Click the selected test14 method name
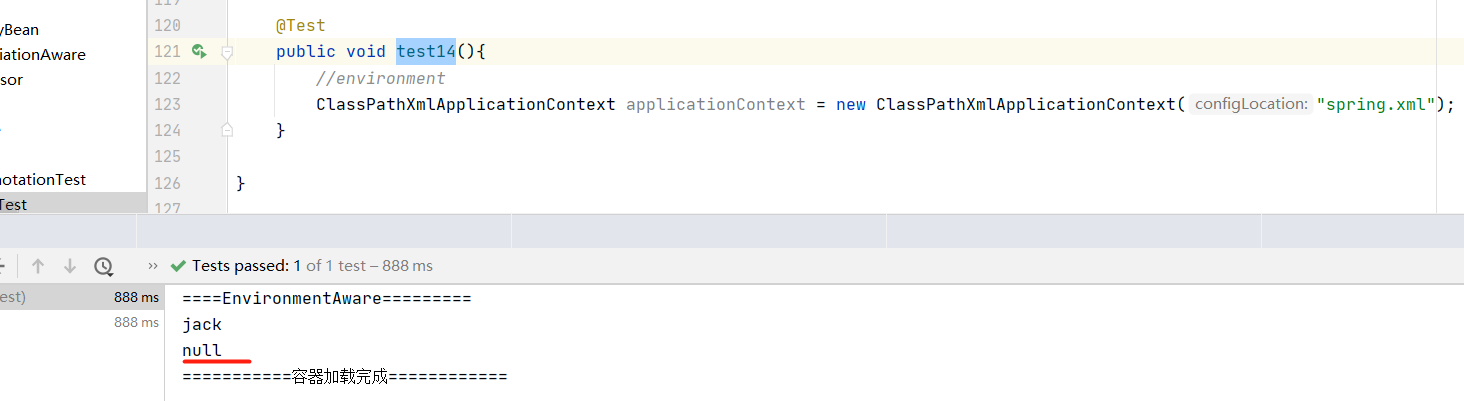This screenshot has width=1464, height=401. tap(426, 51)
